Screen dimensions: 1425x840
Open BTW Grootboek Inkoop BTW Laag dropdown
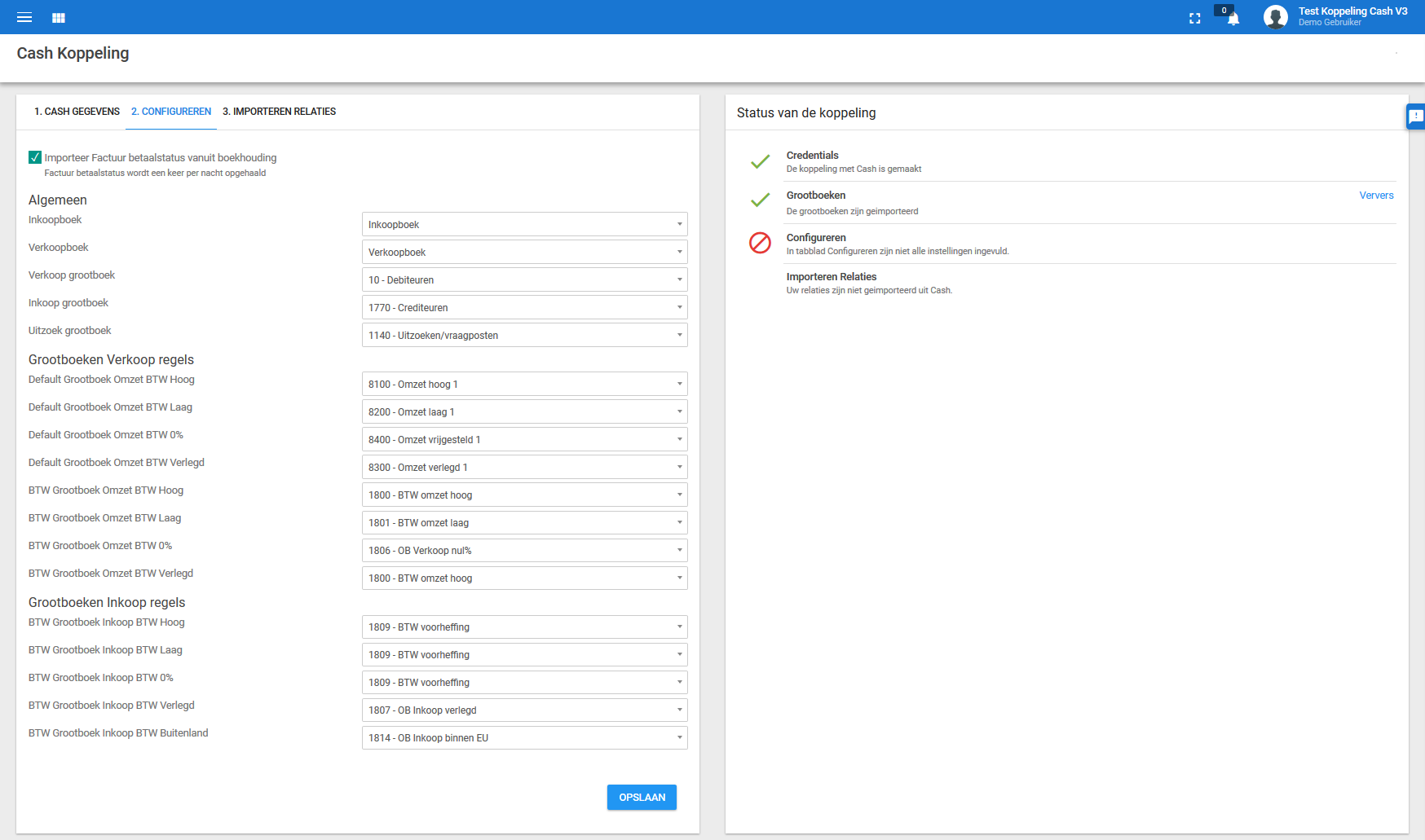(x=525, y=654)
